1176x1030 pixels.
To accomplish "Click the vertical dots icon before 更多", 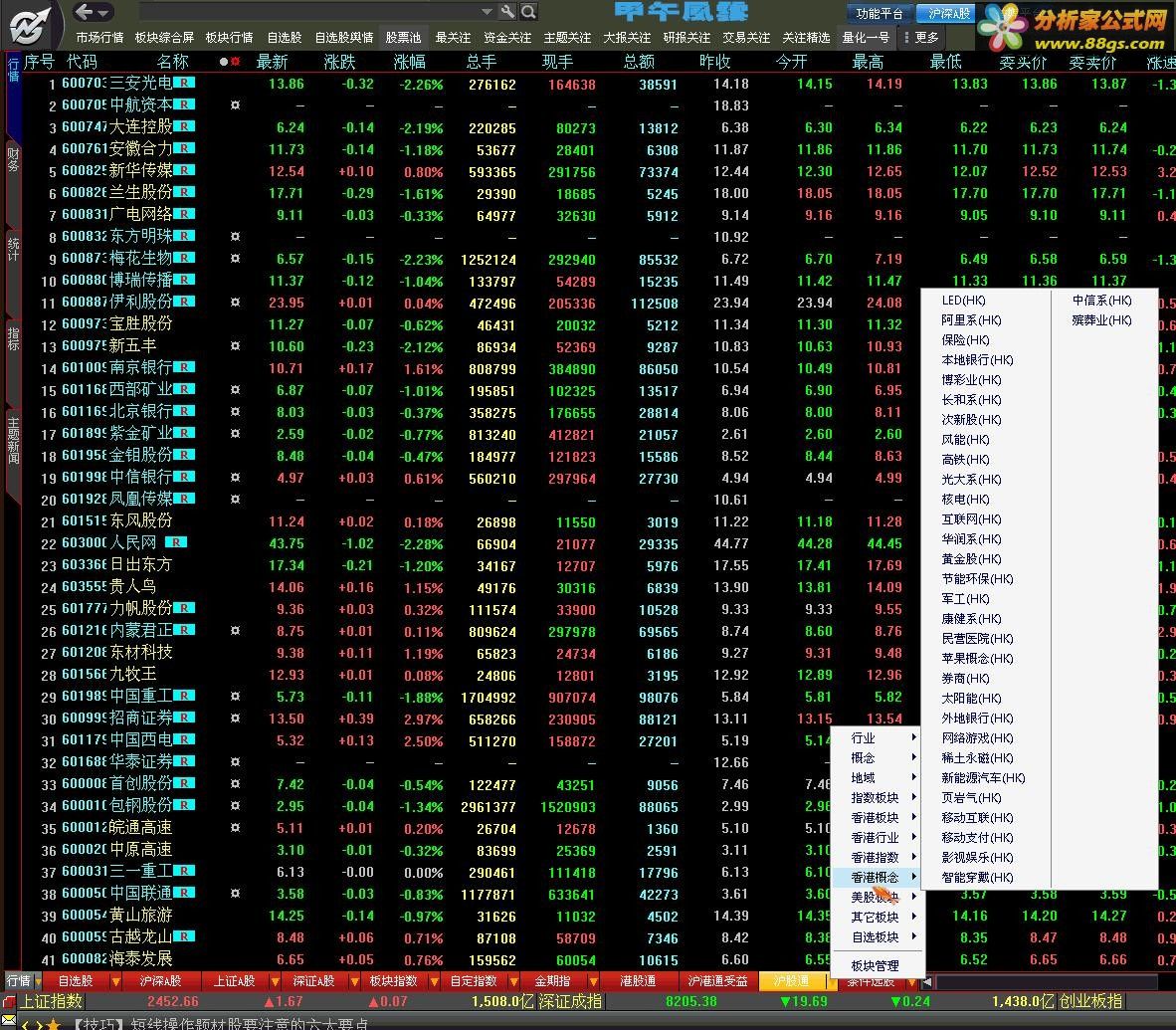I will [x=906, y=38].
